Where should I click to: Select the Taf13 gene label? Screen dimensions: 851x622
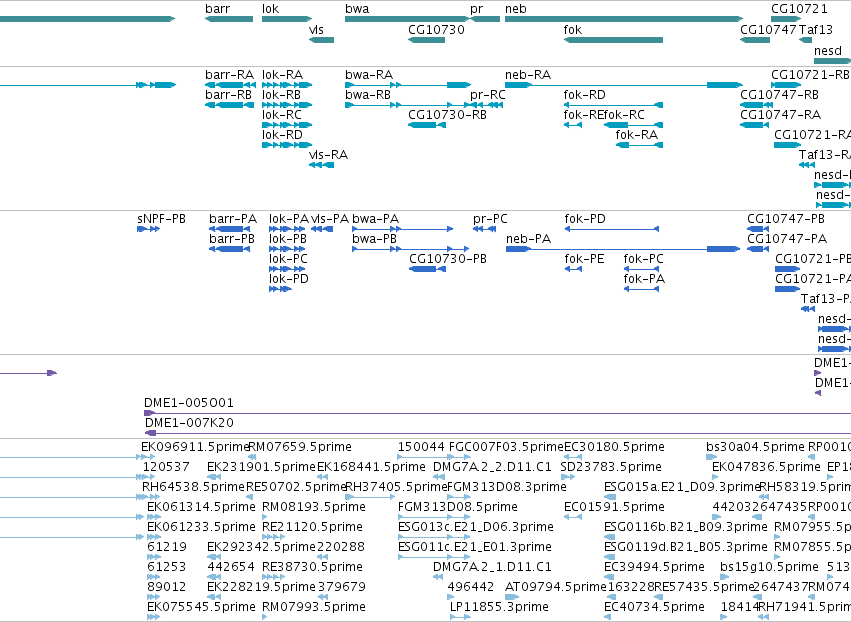(x=816, y=29)
